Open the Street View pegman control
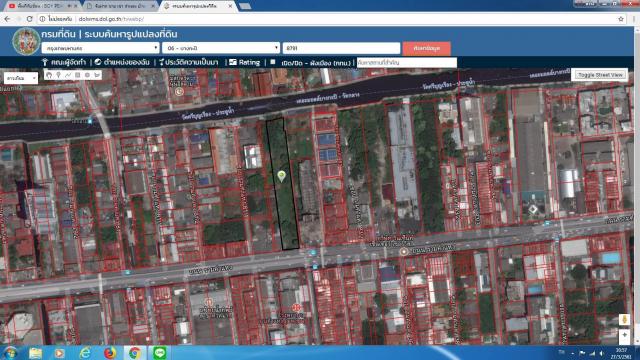This screenshot has height=360, width=640. click(624, 319)
